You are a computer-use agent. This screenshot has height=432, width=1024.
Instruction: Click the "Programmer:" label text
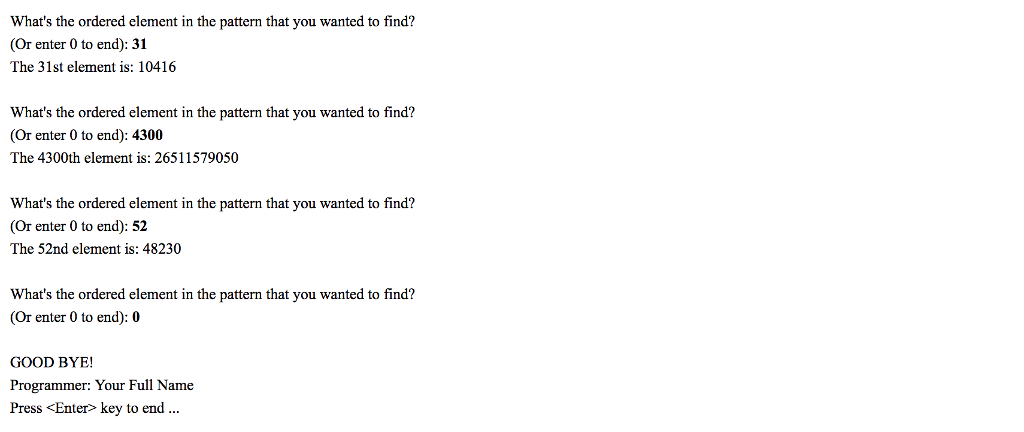point(50,385)
